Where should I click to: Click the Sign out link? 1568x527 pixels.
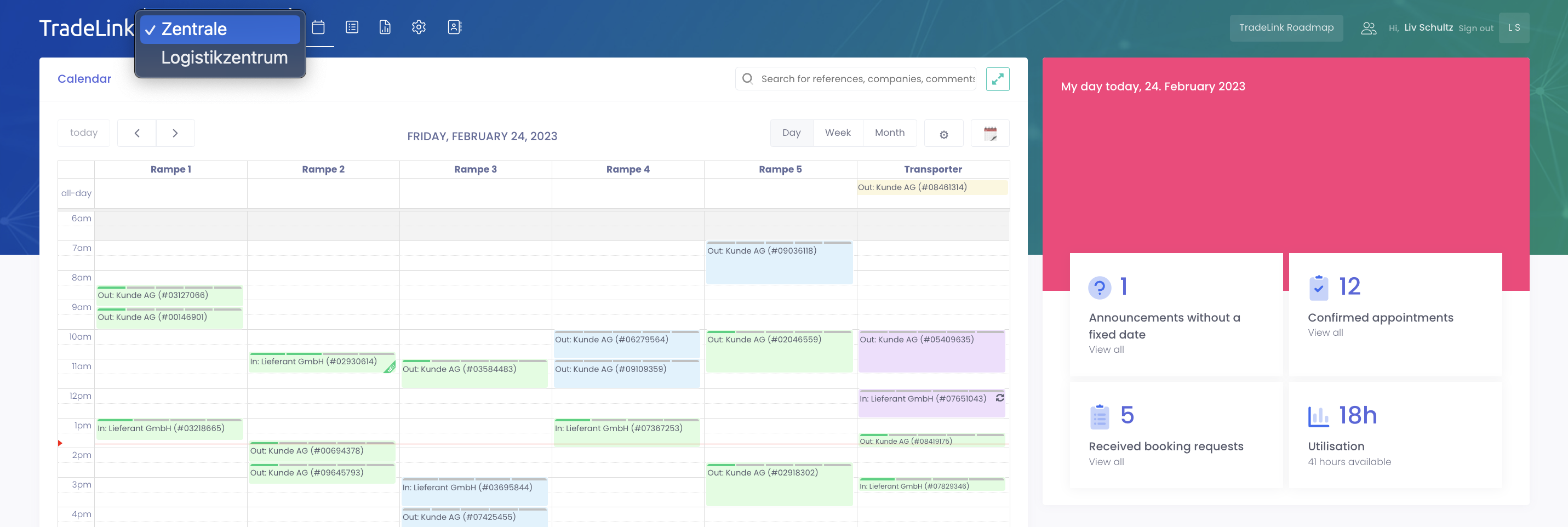coord(1475,28)
